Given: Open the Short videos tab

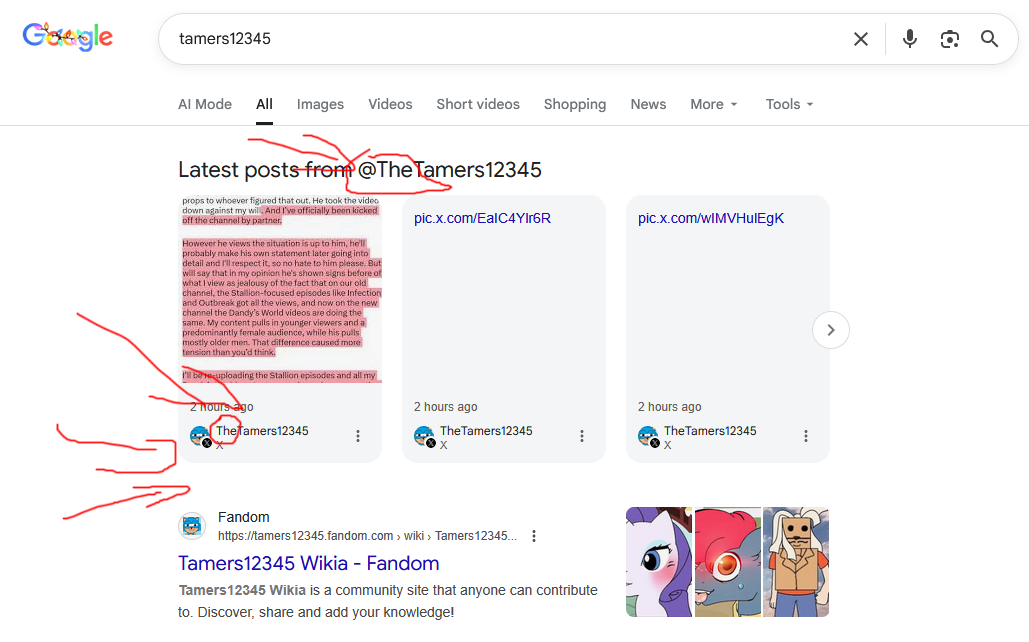Looking at the screenshot, I should [478, 104].
